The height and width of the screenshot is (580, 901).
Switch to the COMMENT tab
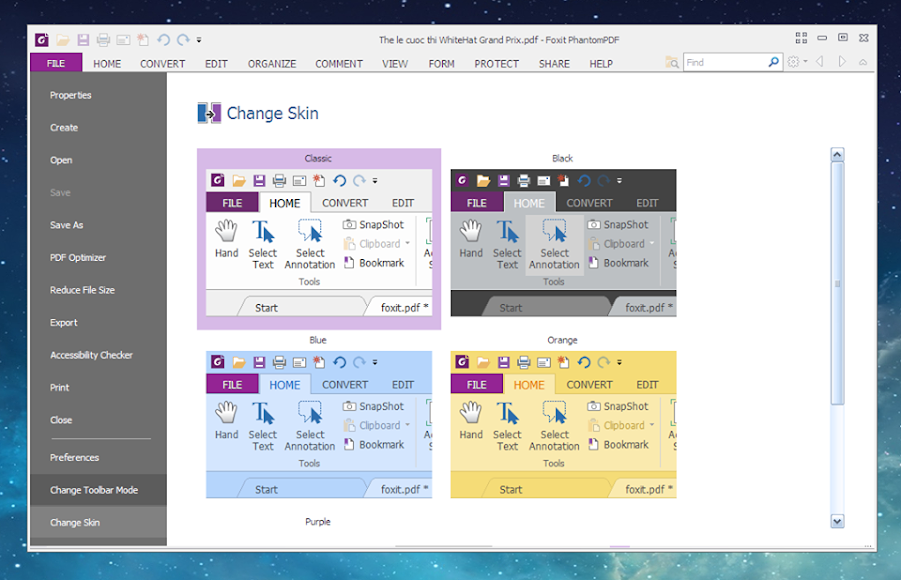coord(339,64)
